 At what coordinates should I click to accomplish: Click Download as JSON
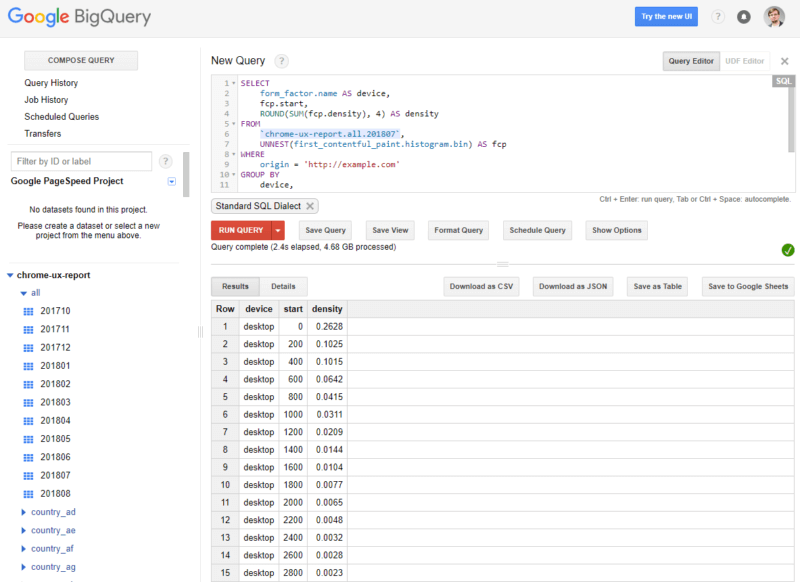pyautogui.click(x=573, y=287)
